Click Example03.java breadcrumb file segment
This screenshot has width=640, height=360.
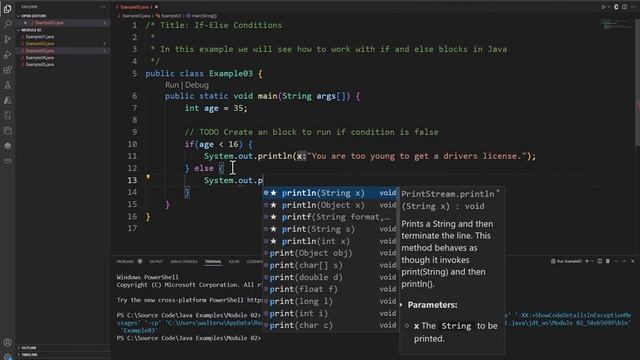pos(136,16)
